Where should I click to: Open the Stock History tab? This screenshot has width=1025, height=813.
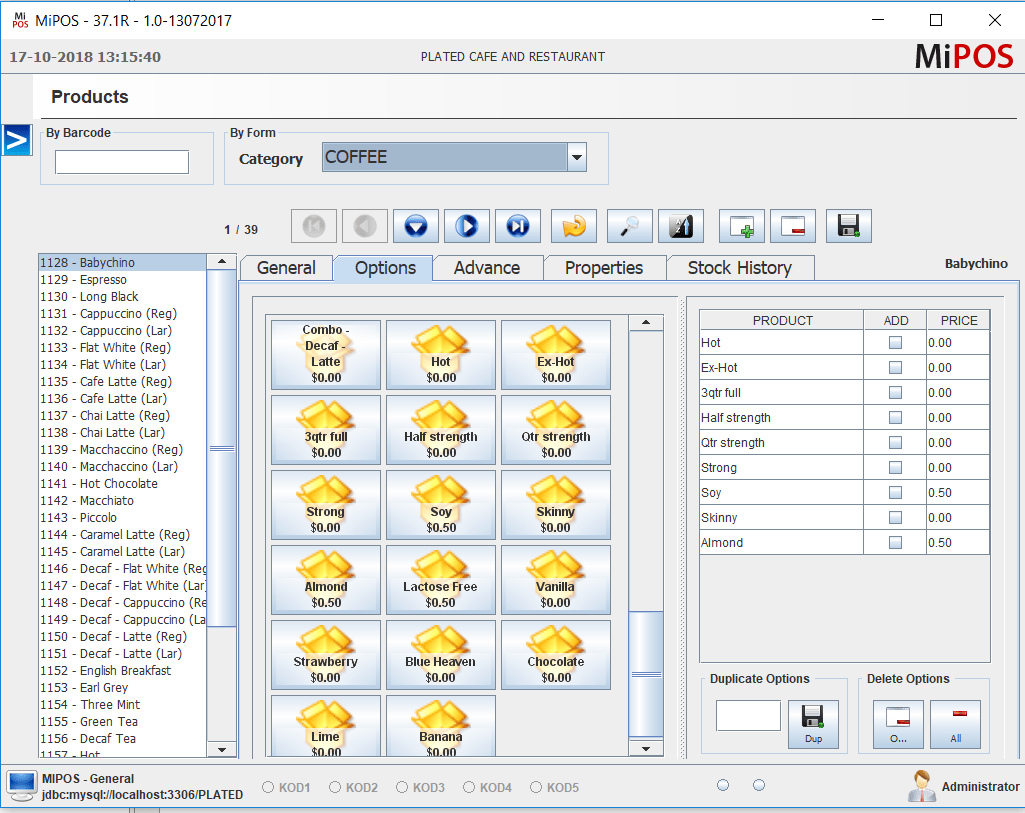pyautogui.click(x=741, y=267)
